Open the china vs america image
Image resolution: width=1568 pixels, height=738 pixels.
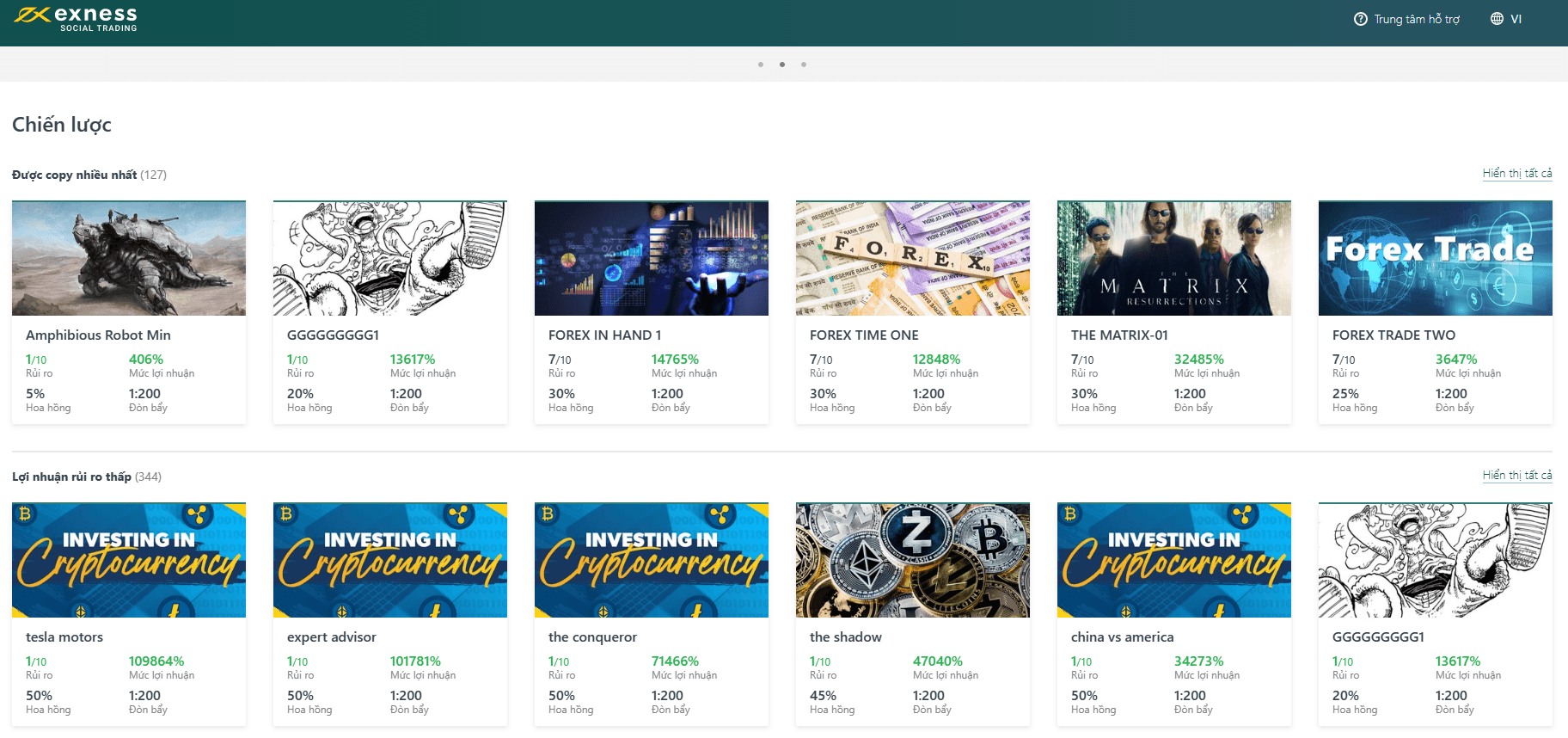click(1174, 560)
